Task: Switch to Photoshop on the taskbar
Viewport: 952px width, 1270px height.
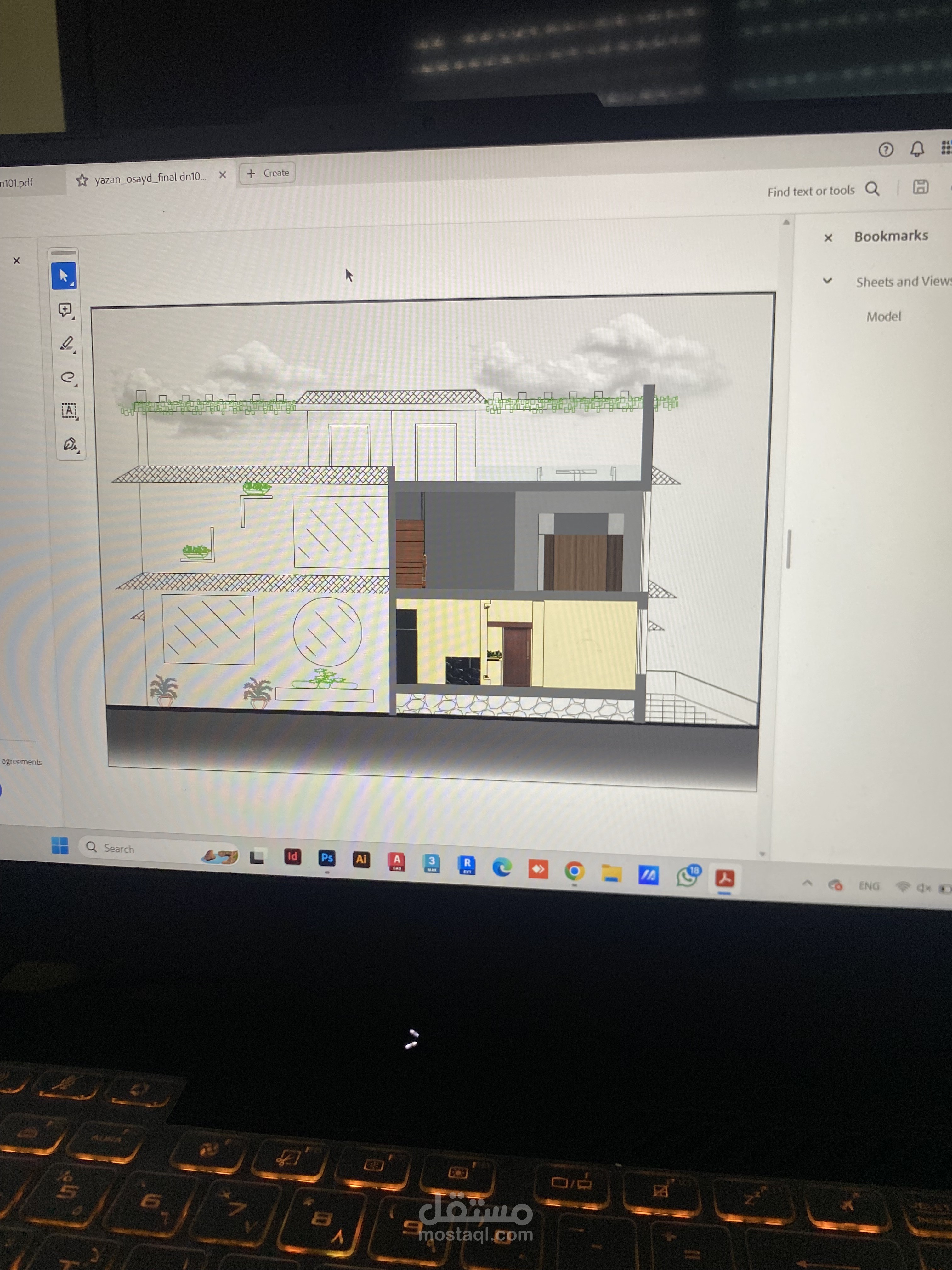Action: pos(326,858)
